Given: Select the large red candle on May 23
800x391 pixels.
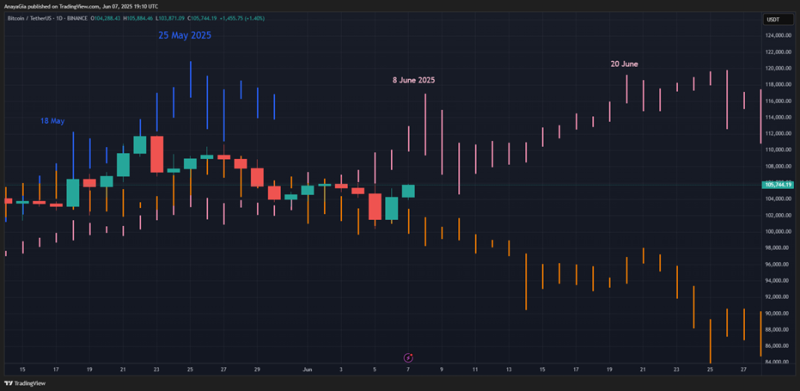Looking at the screenshot, I should tap(157, 154).
